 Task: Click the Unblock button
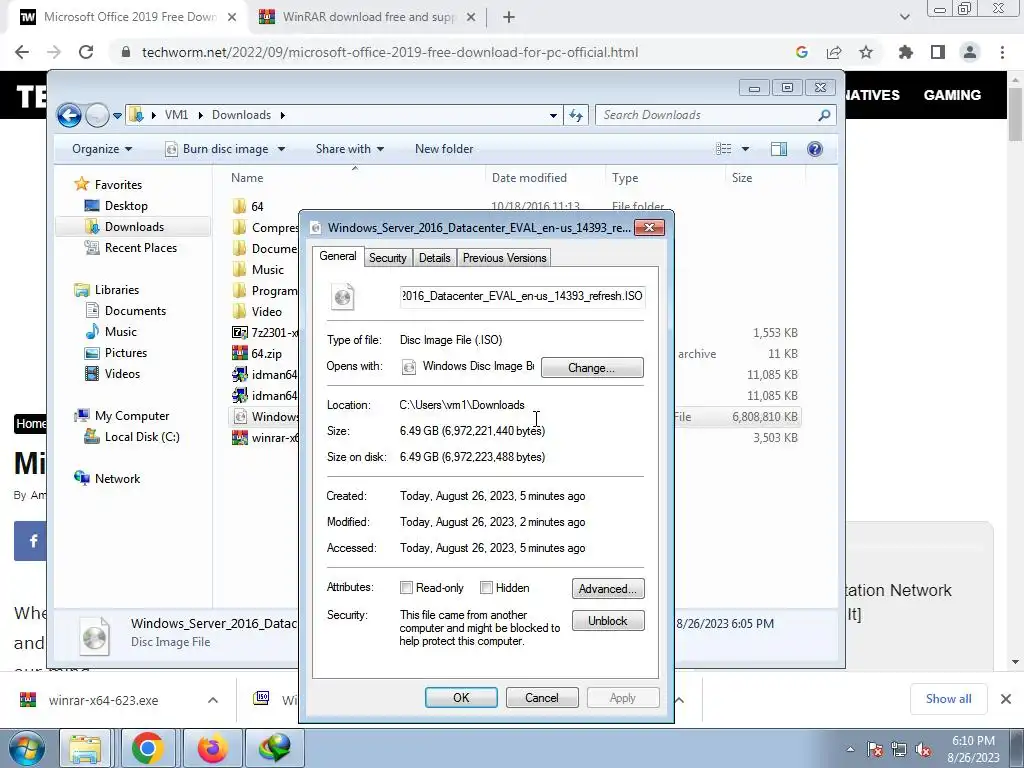(x=608, y=621)
